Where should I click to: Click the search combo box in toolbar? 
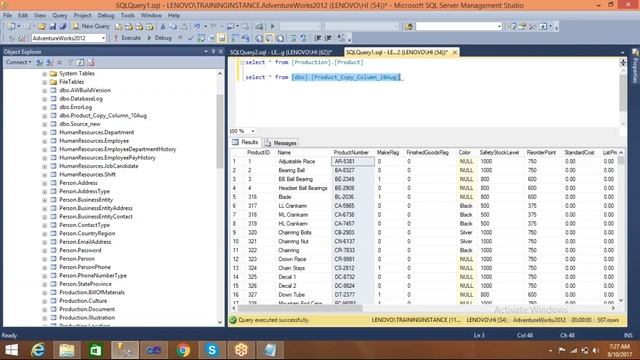pos(458,26)
